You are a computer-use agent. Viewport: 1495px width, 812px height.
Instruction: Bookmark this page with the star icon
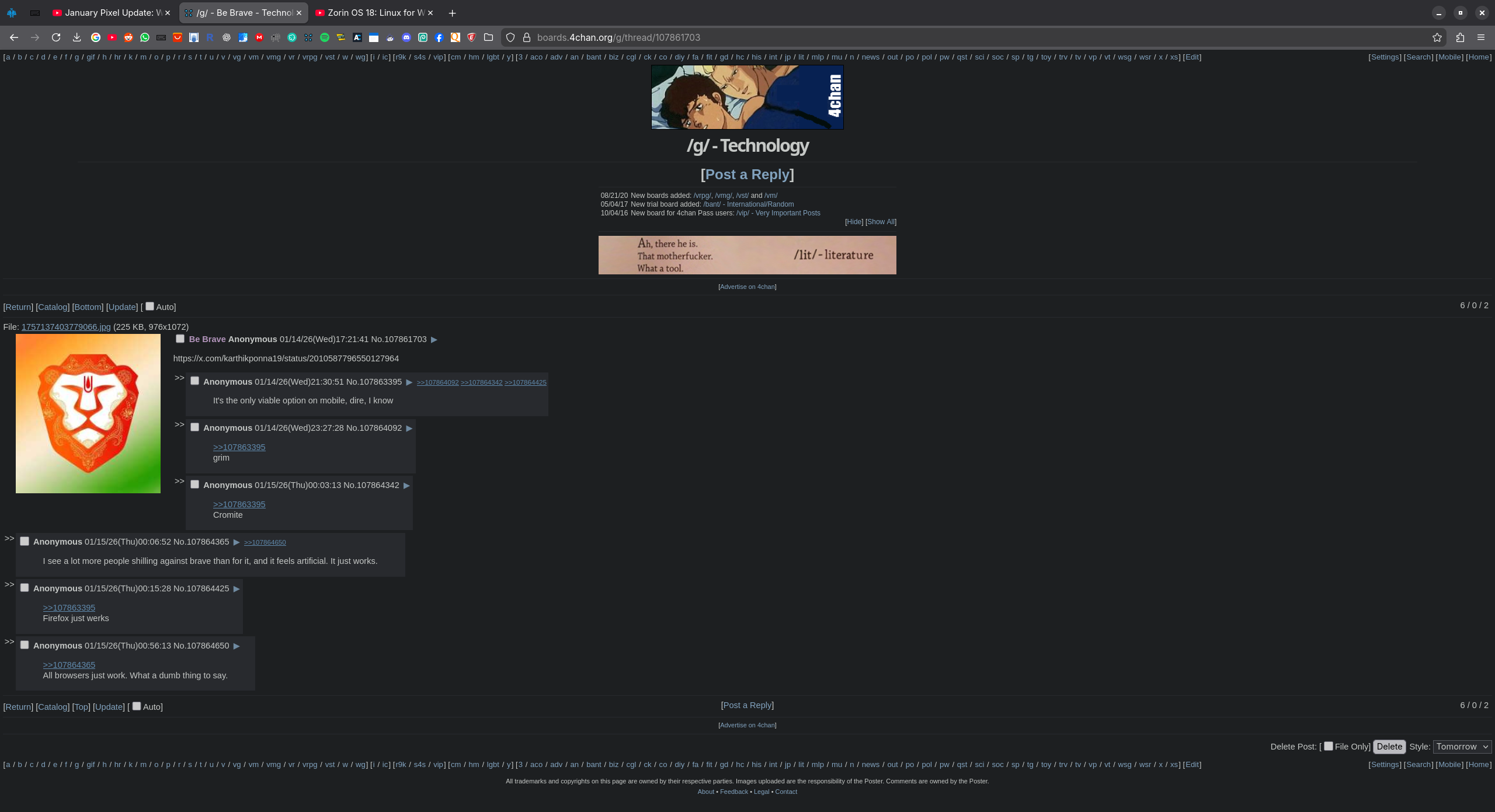(x=1437, y=37)
